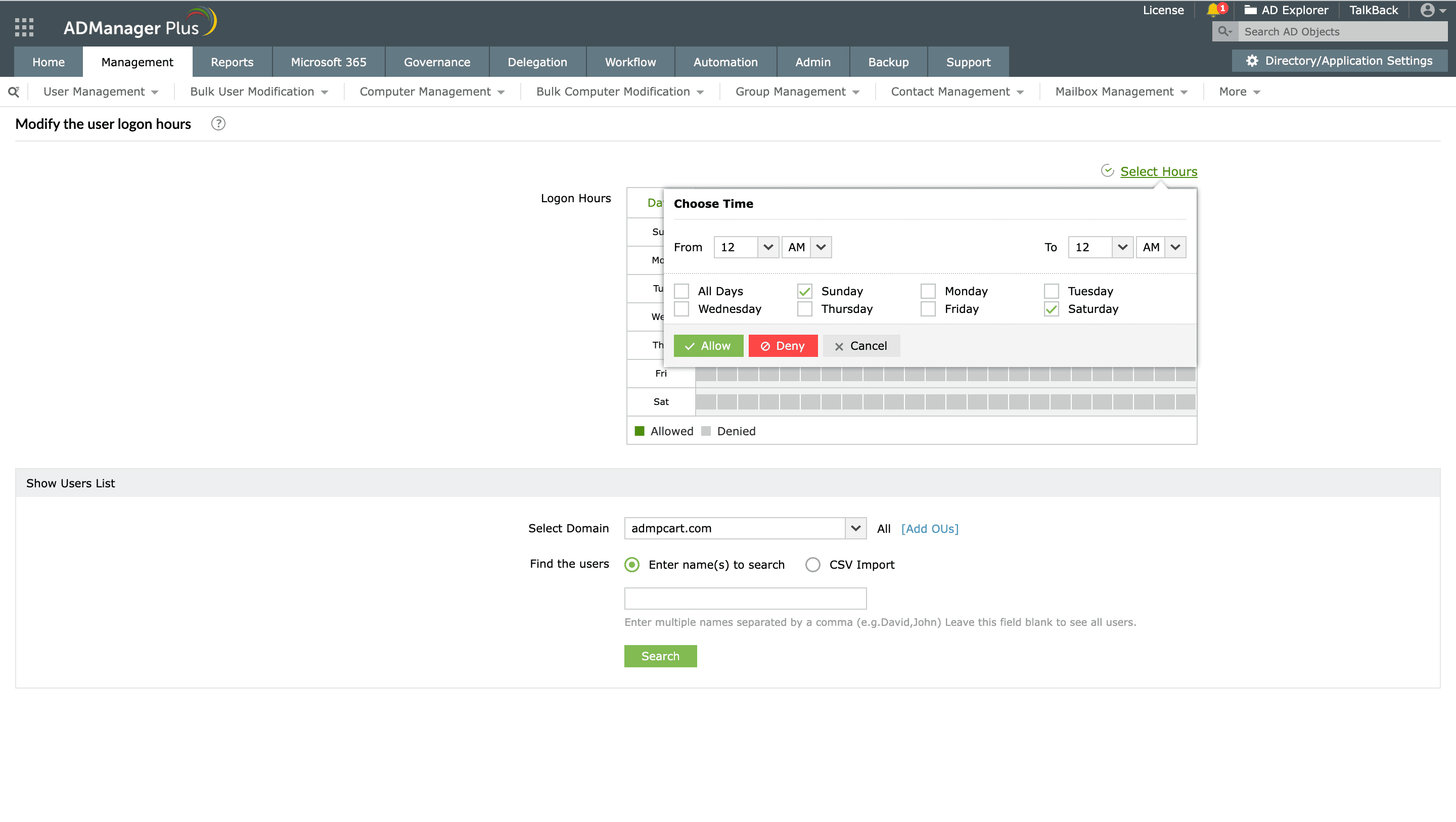The image size is (1456, 822).
Task: Click the clock icon next to Select Hours
Action: [1107, 171]
